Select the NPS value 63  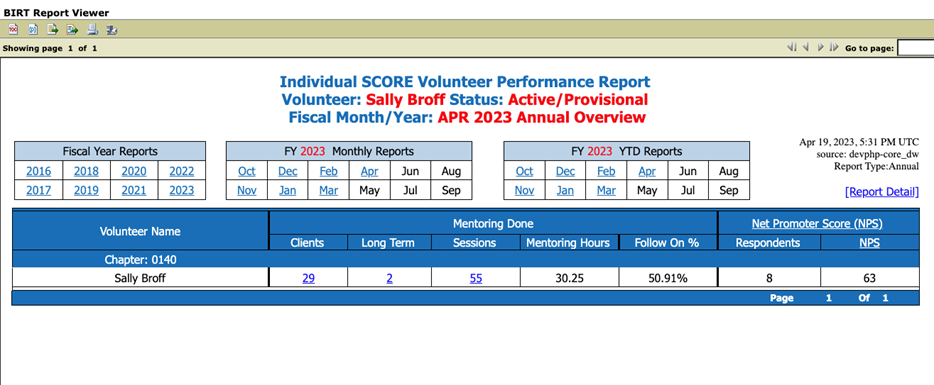click(869, 278)
